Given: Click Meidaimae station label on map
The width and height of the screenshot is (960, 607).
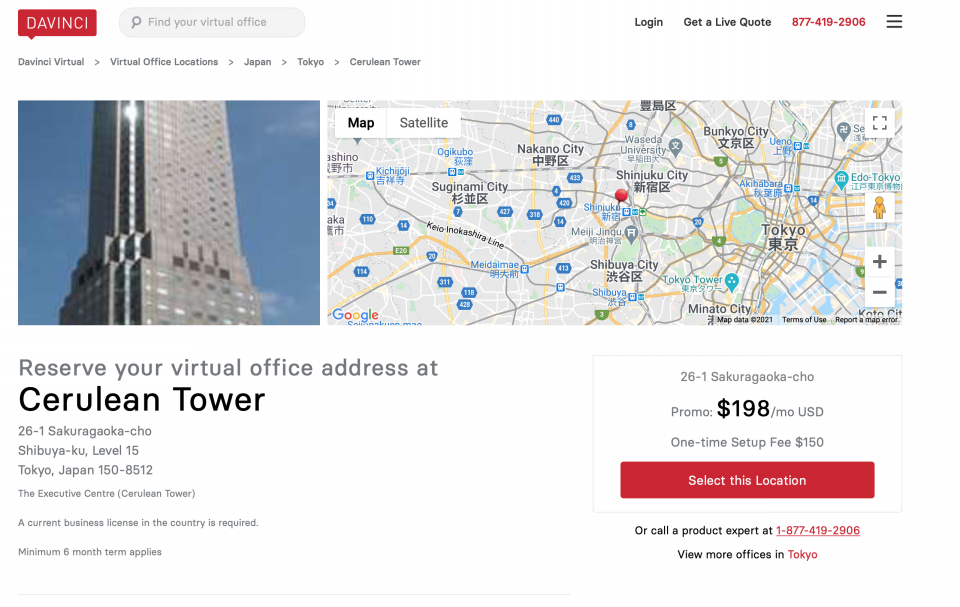Looking at the screenshot, I should 495,269.
